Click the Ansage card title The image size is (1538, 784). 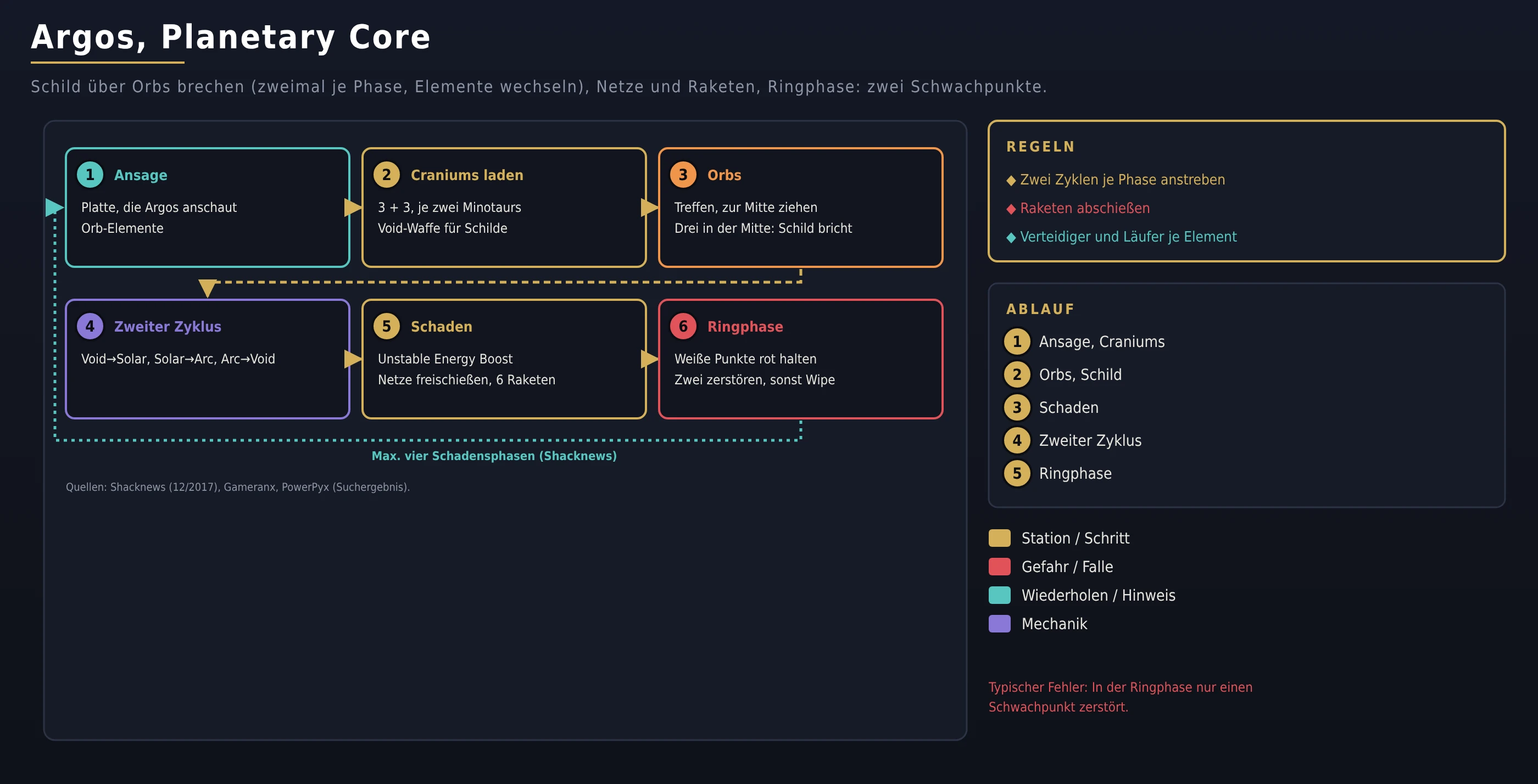point(141,176)
